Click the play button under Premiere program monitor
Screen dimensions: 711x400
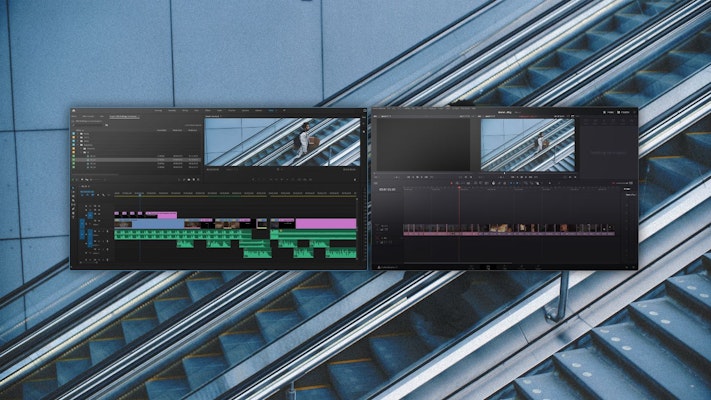click(x=281, y=178)
